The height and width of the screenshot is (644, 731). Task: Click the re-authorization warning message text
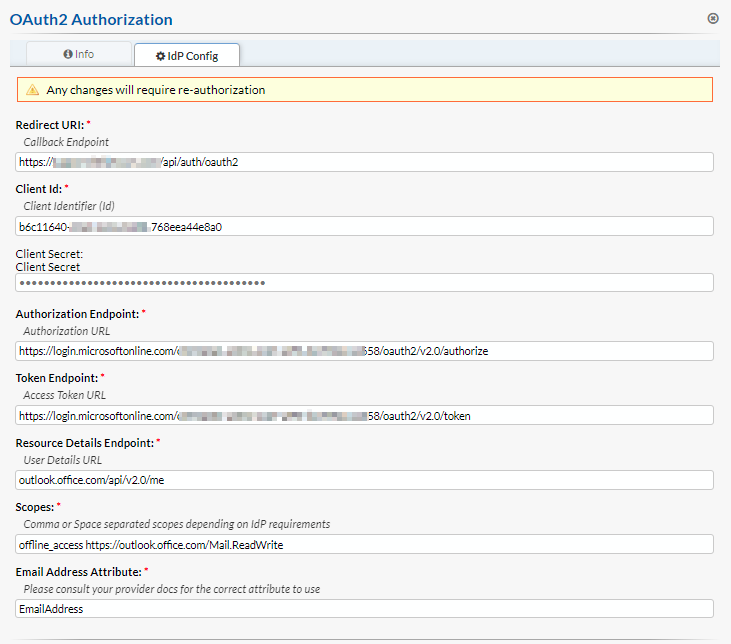pyautogui.click(x=156, y=90)
